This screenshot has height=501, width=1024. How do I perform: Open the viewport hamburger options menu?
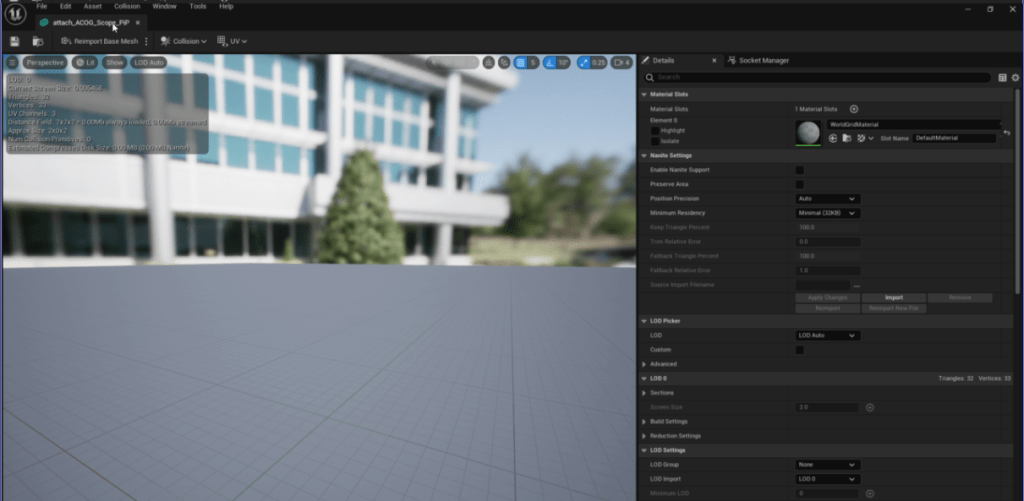(12, 62)
